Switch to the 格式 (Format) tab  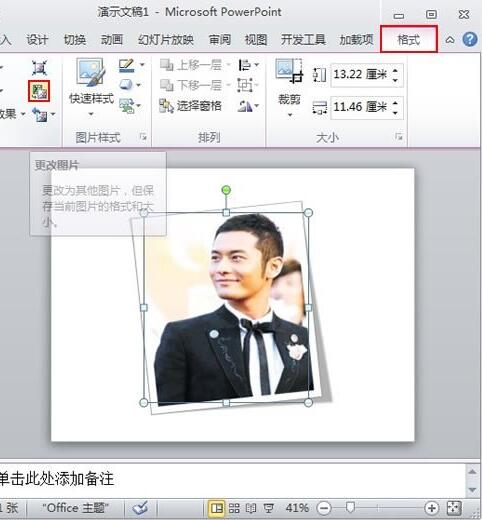coord(409,39)
